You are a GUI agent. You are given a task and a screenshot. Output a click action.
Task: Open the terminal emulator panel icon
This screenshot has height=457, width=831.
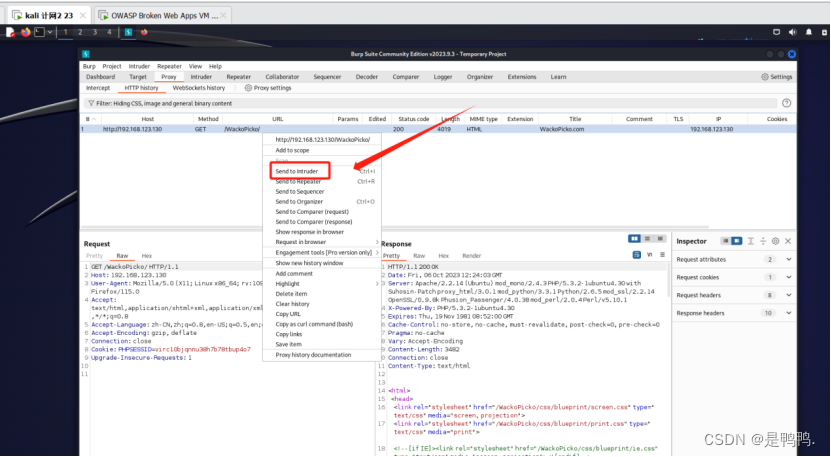click(x=39, y=32)
